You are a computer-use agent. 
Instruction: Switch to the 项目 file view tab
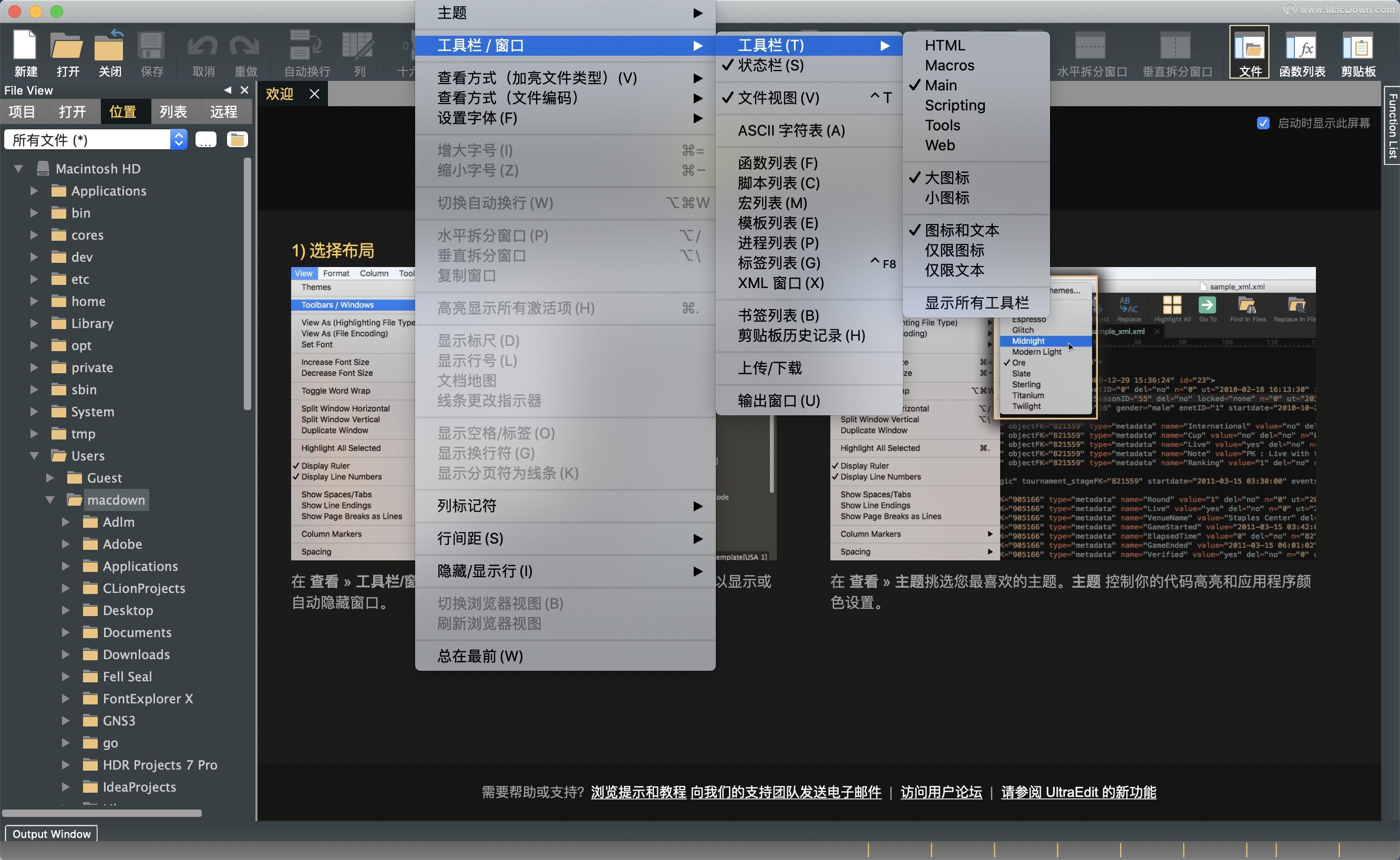tap(22, 111)
